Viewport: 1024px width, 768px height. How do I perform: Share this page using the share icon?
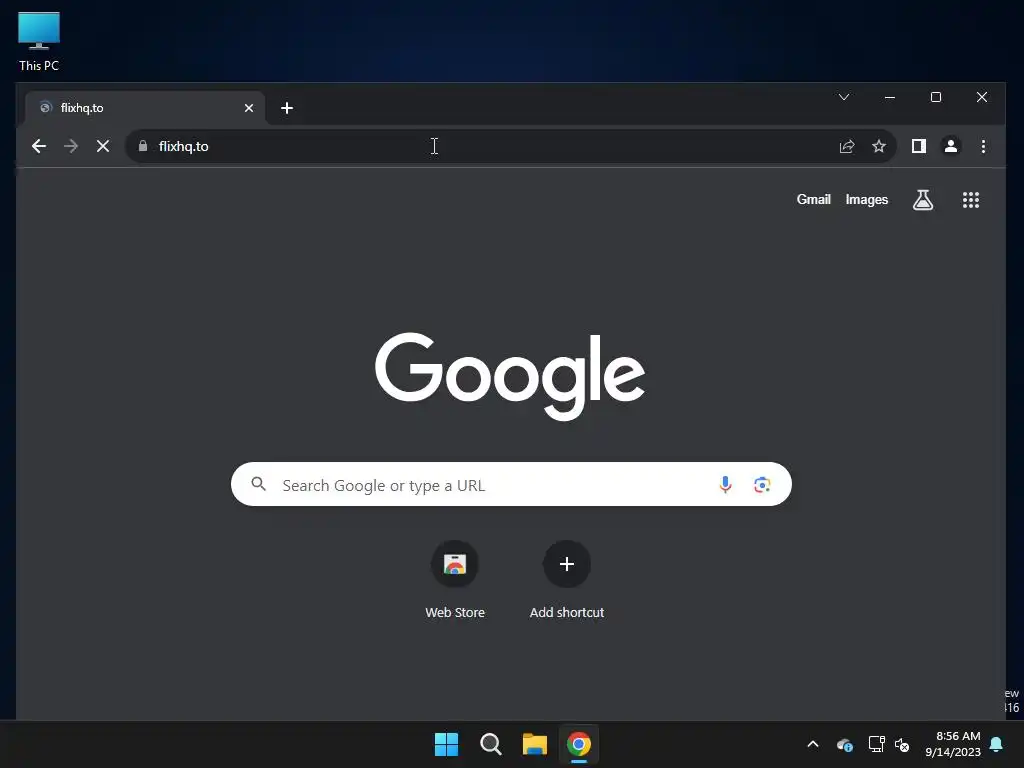846,146
